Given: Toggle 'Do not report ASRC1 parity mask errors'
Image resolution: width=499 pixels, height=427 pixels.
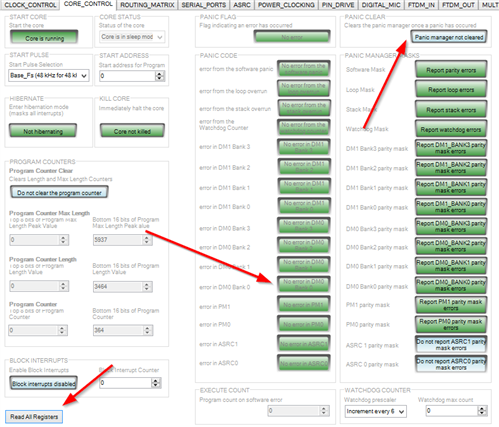Looking at the screenshot, I should pos(451,345).
